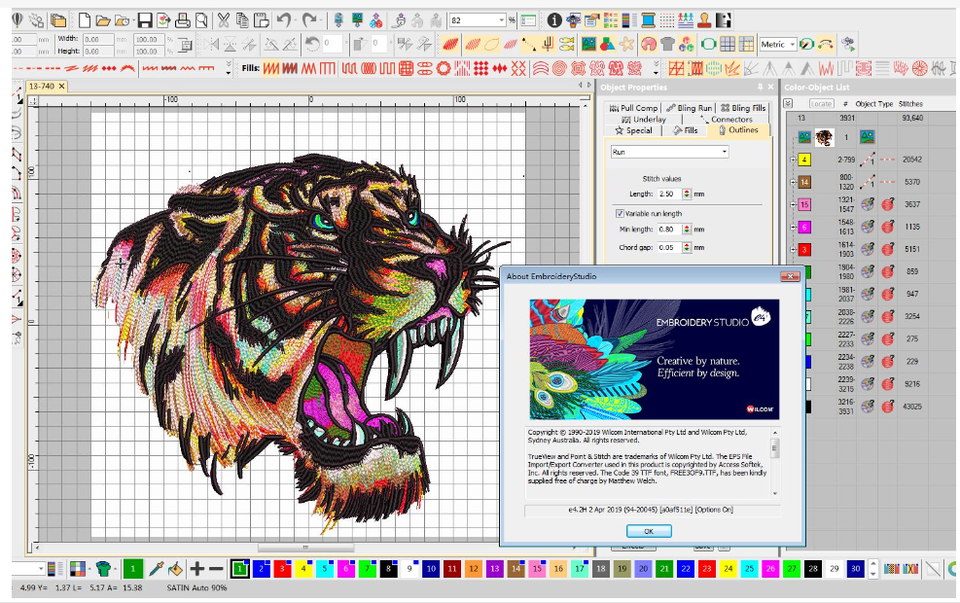
Task: Undo the last action
Action: 284,20
